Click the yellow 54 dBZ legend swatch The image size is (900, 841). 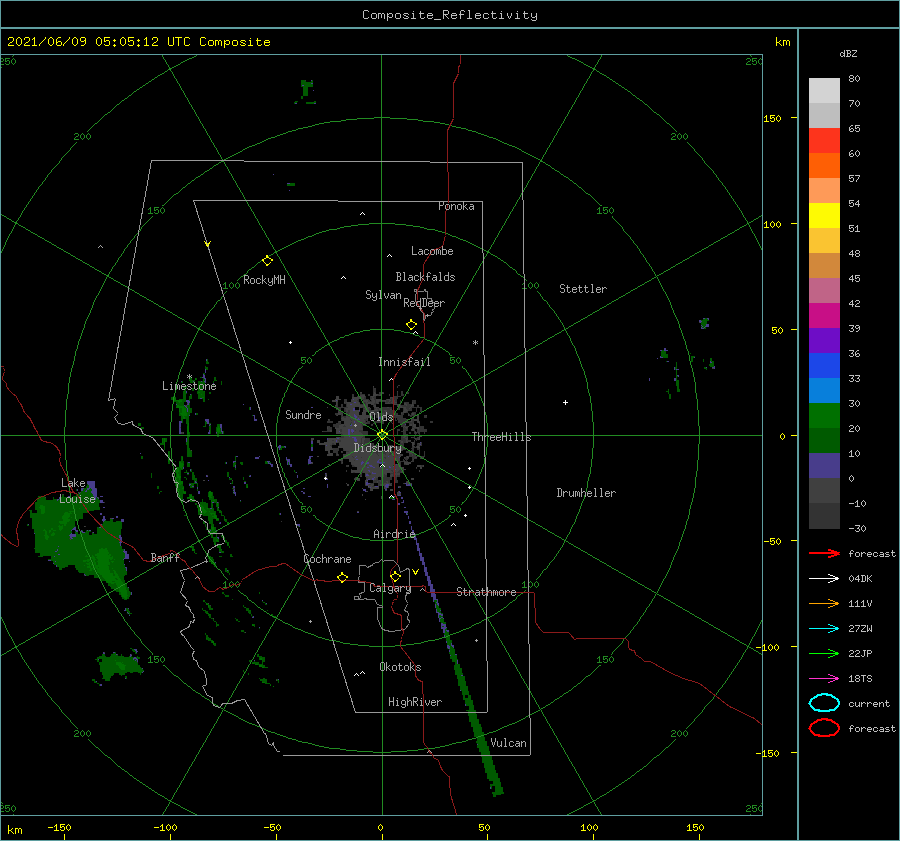point(824,215)
